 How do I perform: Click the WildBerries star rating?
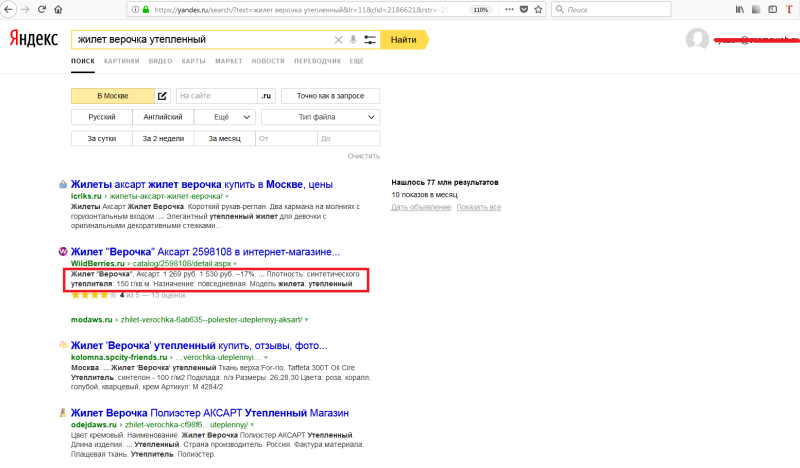94,295
